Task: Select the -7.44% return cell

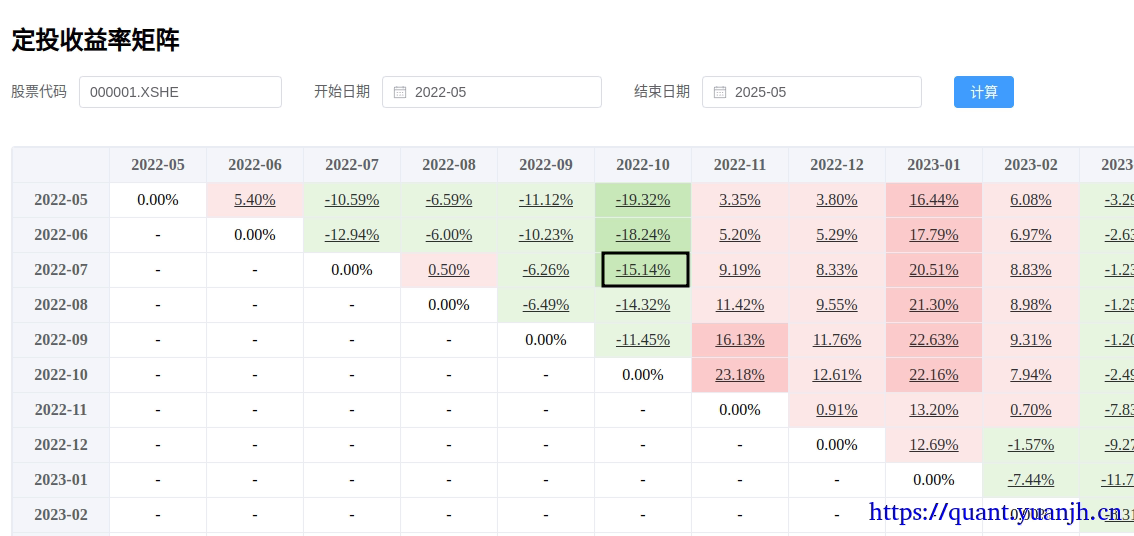Action: pos(1031,480)
